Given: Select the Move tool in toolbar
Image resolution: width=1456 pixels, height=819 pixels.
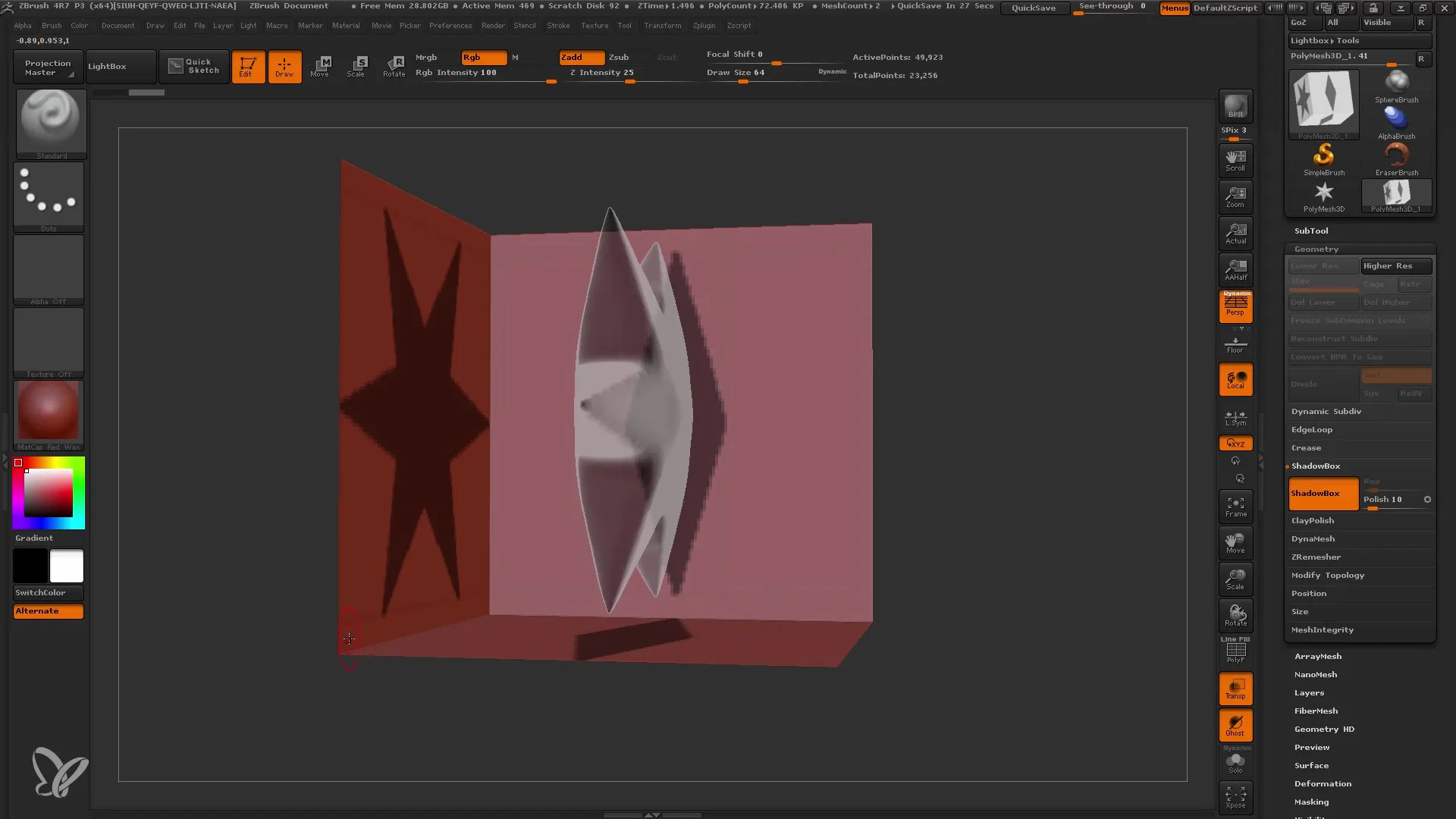Looking at the screenshot, I should (320, 65).
